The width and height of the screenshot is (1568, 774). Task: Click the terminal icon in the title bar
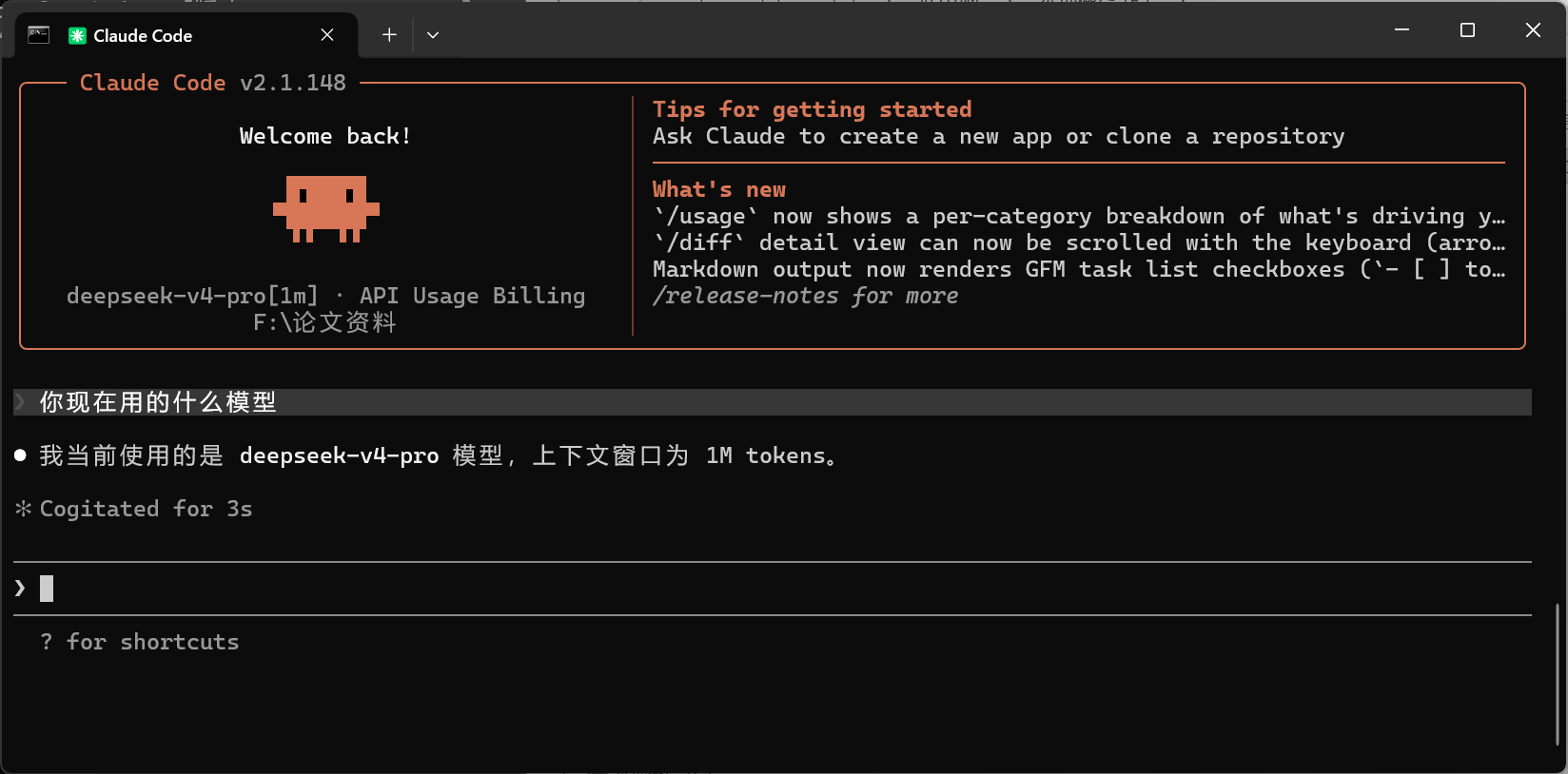(39, 35)
